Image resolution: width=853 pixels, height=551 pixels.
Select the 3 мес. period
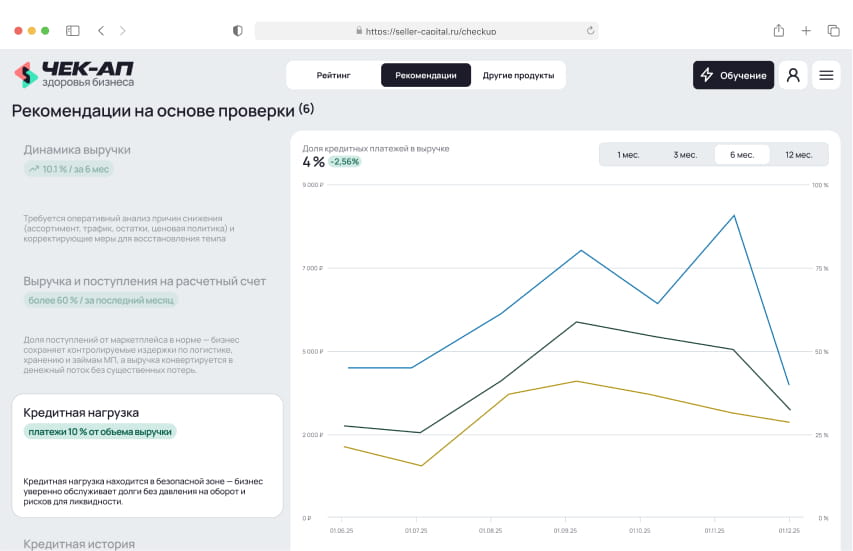coord(685,155)
